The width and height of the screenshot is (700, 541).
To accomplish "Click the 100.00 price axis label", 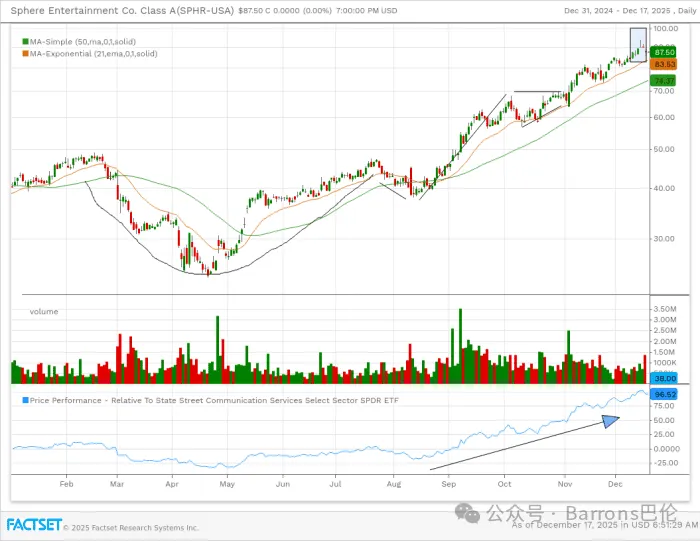I will coord(666,29).
